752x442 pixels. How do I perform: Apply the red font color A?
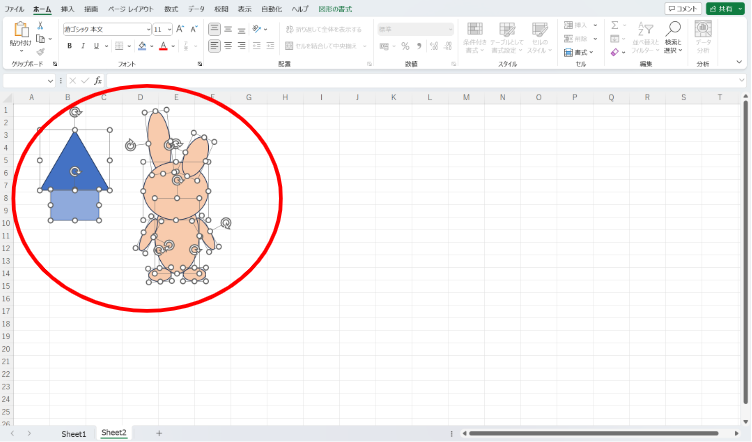click(x=163, y=46)
